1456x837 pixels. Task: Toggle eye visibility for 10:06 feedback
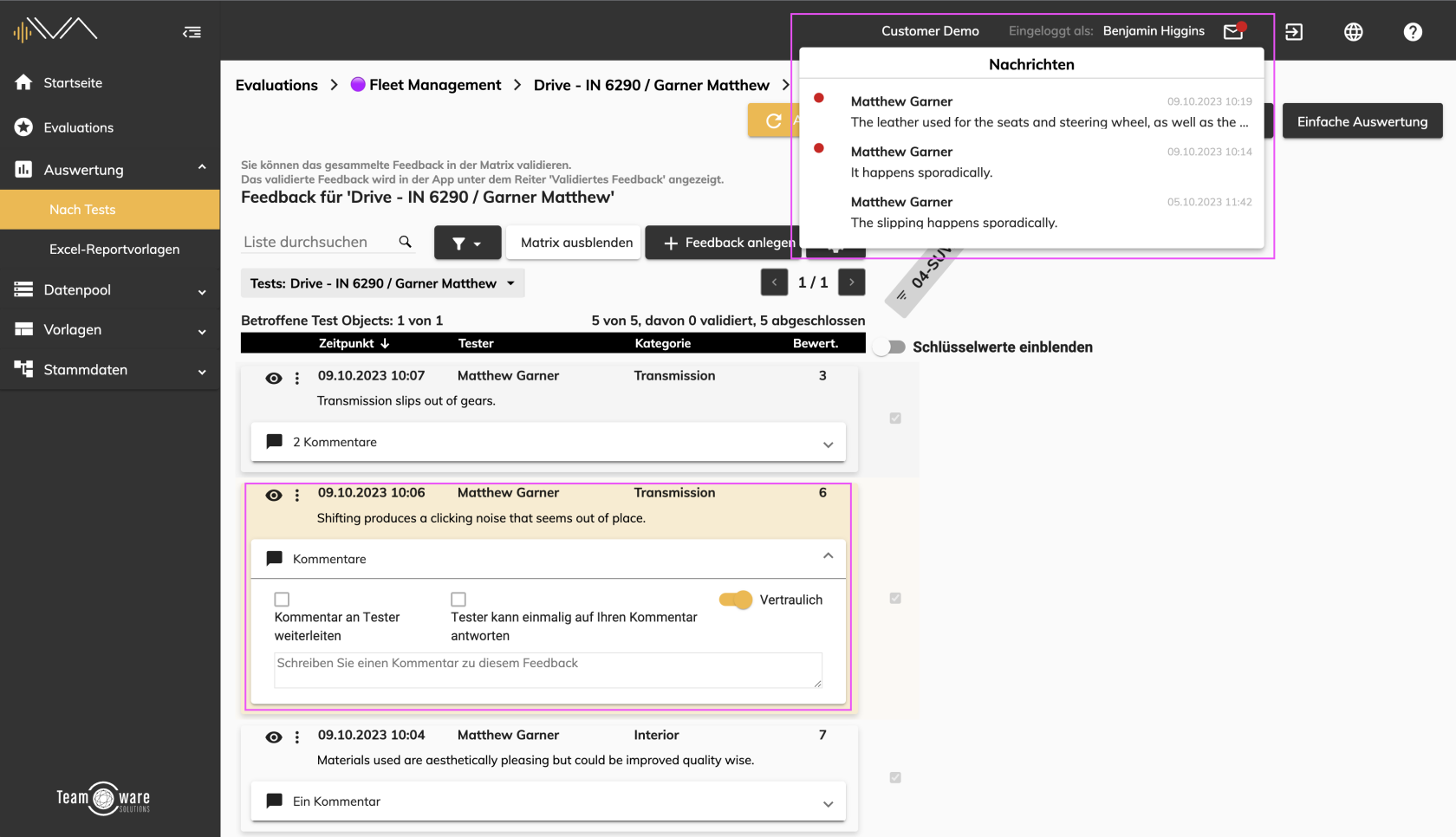[x=274, y=495]
